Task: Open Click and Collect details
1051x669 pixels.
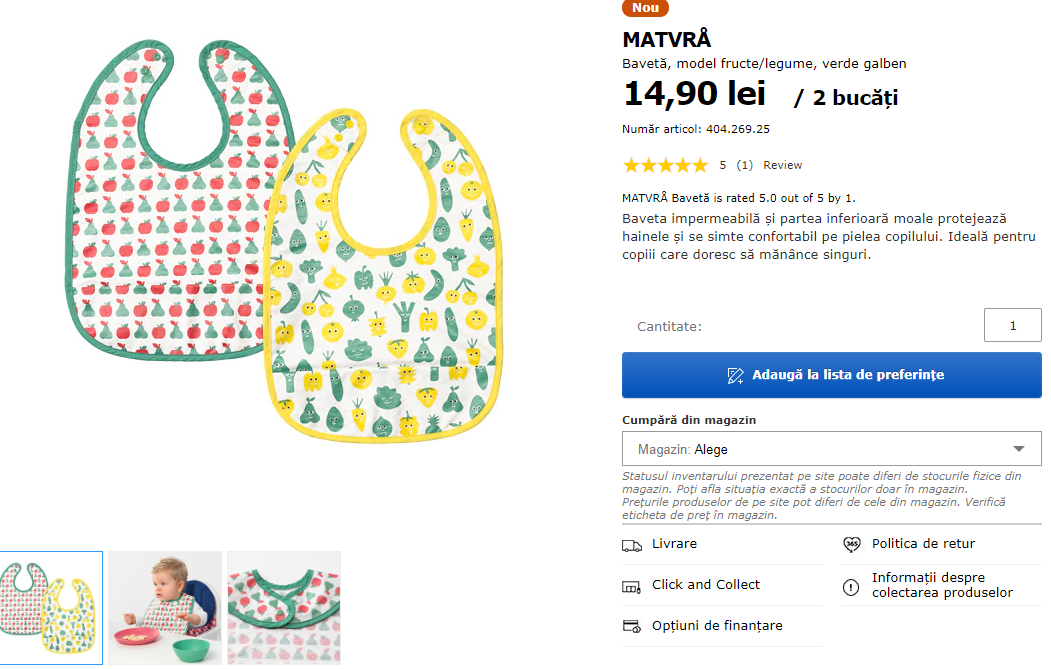Action: pyautogui.click(x=705, y=585)
